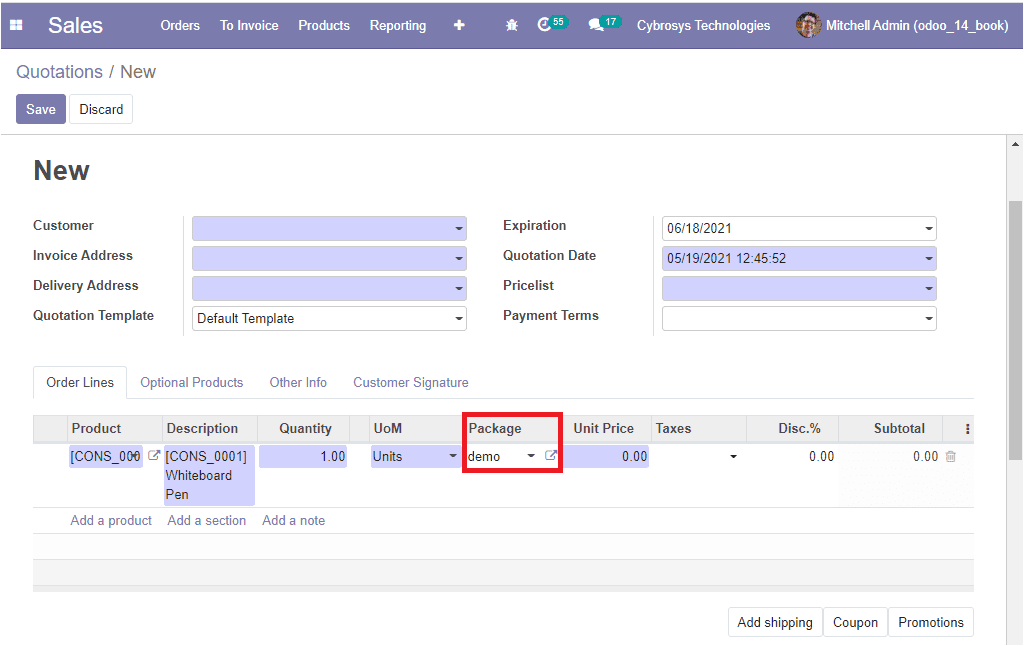Click the Promotions button
Screen dimensions: 1024x646
pos(931,622)
